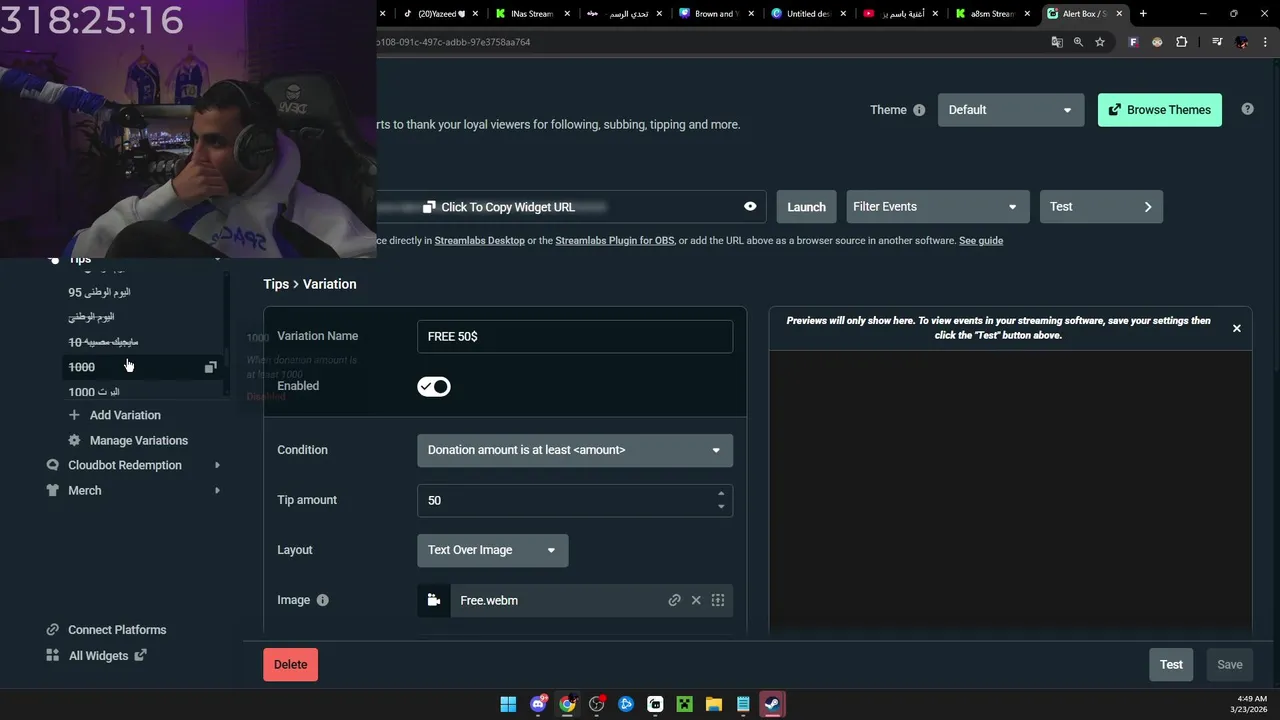The image size is (1280, 720).
Task: Click the Variation Name input field
Action: 575,337
